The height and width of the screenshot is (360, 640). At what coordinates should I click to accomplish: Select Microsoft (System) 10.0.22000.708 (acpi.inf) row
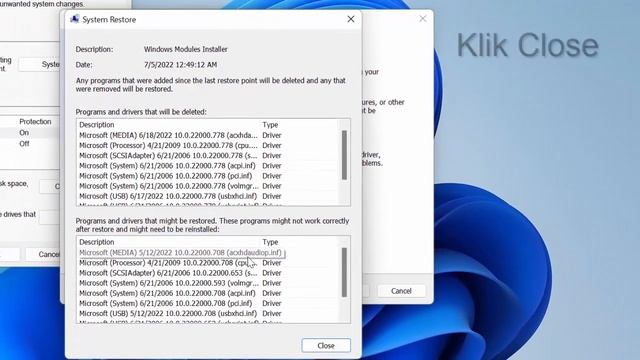[x=208, y=293]
